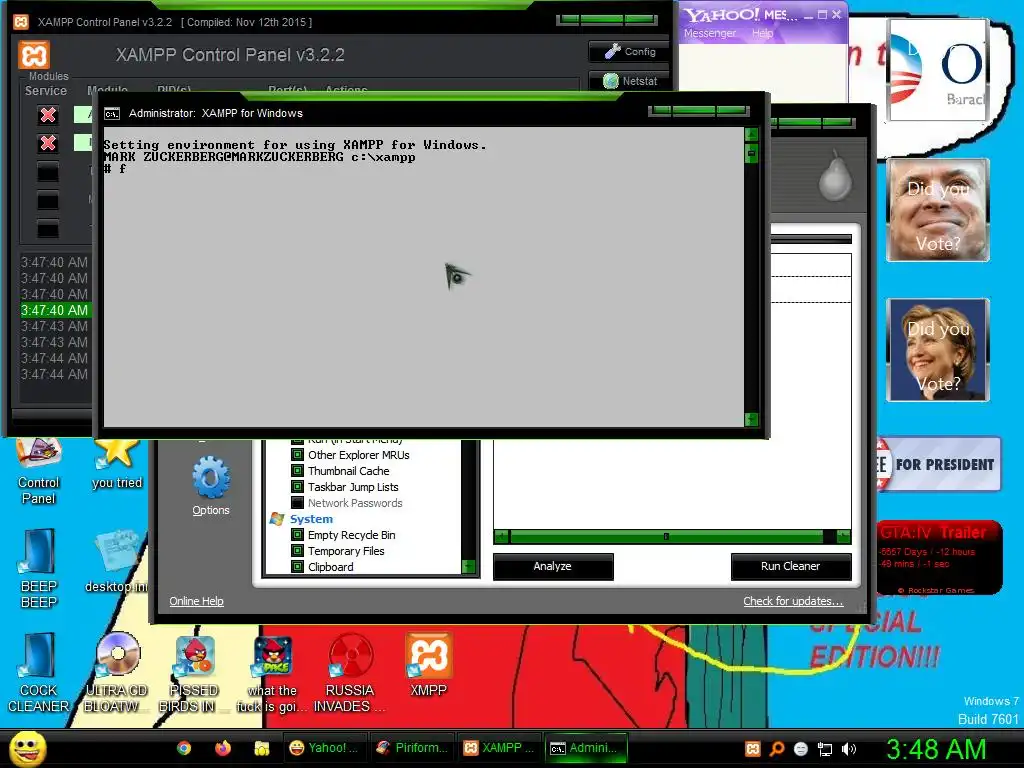Open volume speaker tray icon
The width and height of the screenshot is (1024, 768).
(x=848, y=749)
